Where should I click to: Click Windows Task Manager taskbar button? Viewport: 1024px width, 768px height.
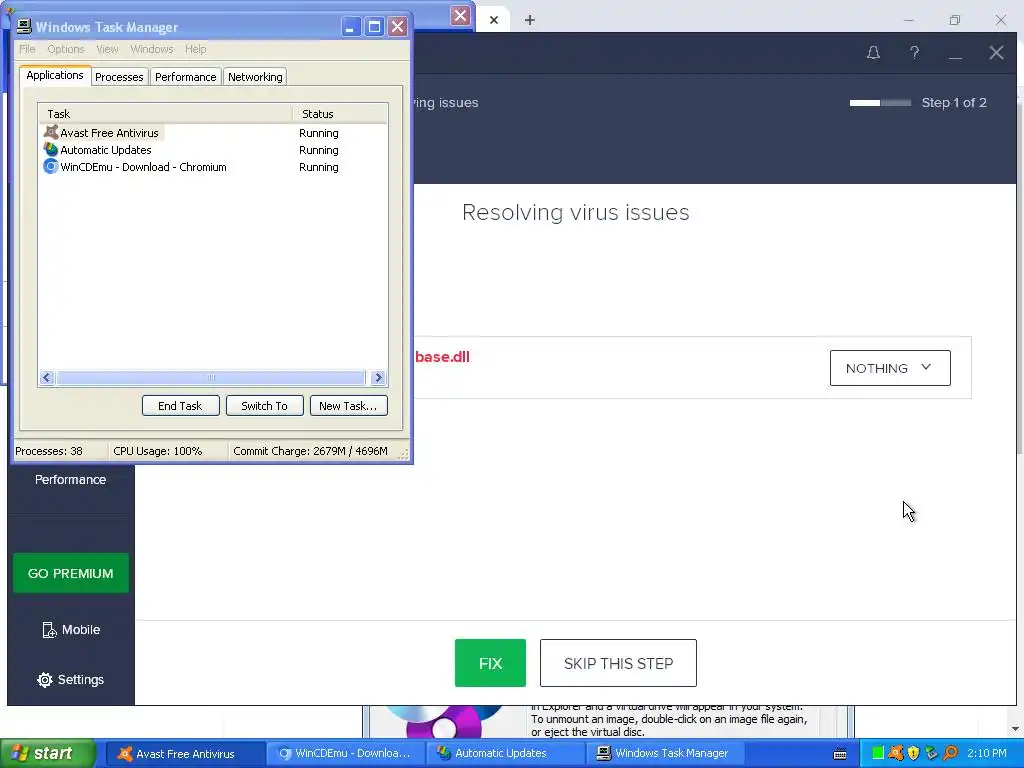[x=665, y=754]
